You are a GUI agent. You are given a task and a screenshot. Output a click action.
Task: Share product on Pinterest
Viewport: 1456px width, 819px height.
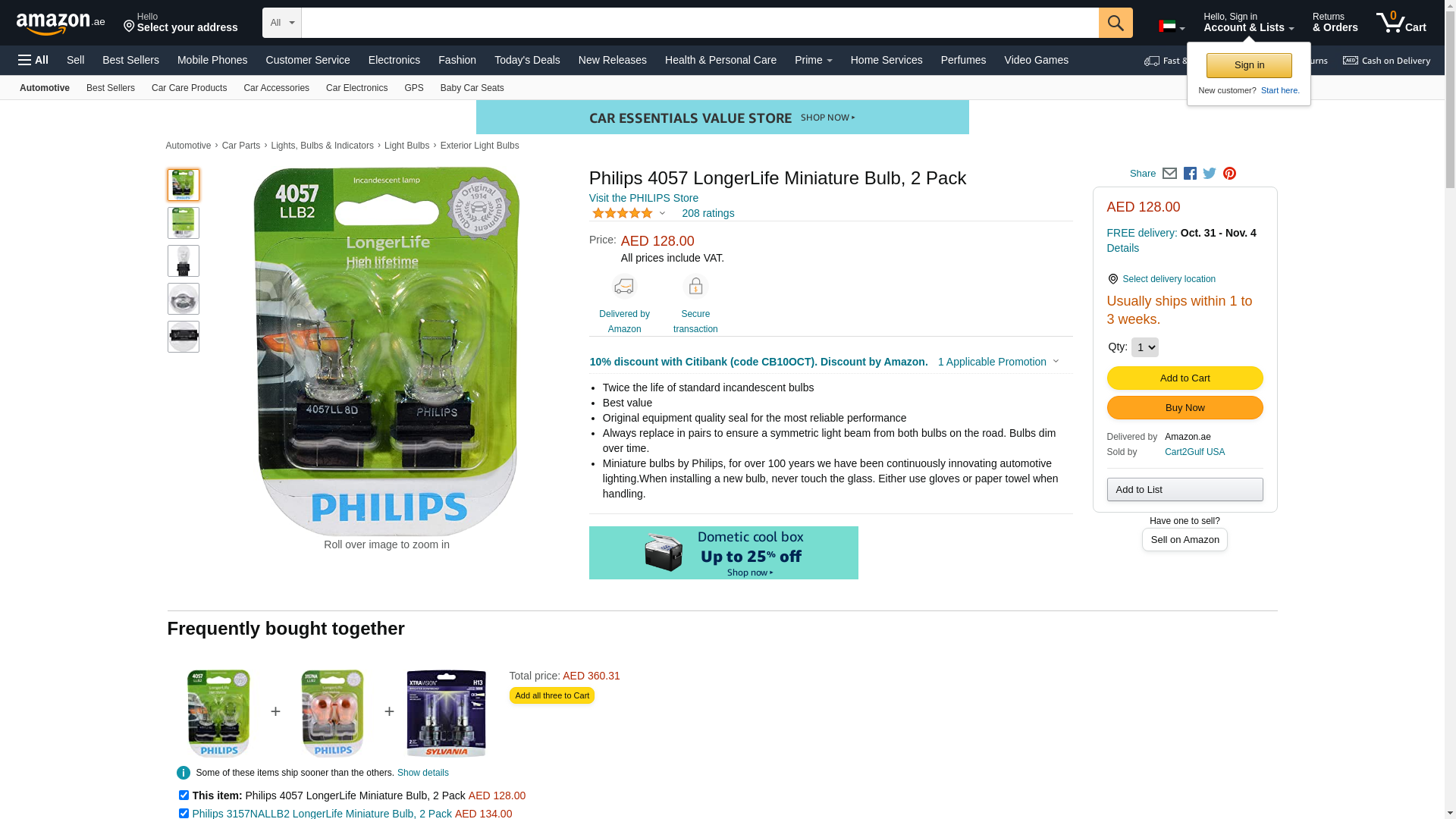[x=1229, y=174]
